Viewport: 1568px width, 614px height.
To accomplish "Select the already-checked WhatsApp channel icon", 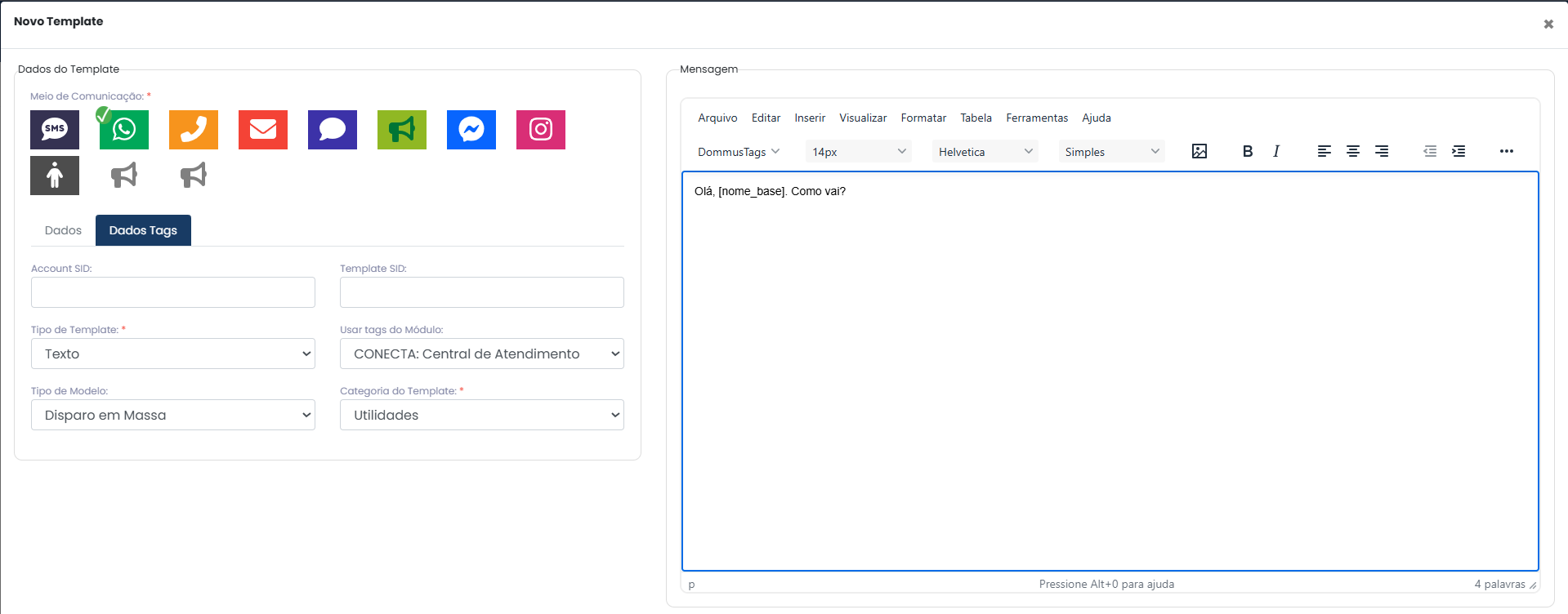I will (x=124, y=130).
